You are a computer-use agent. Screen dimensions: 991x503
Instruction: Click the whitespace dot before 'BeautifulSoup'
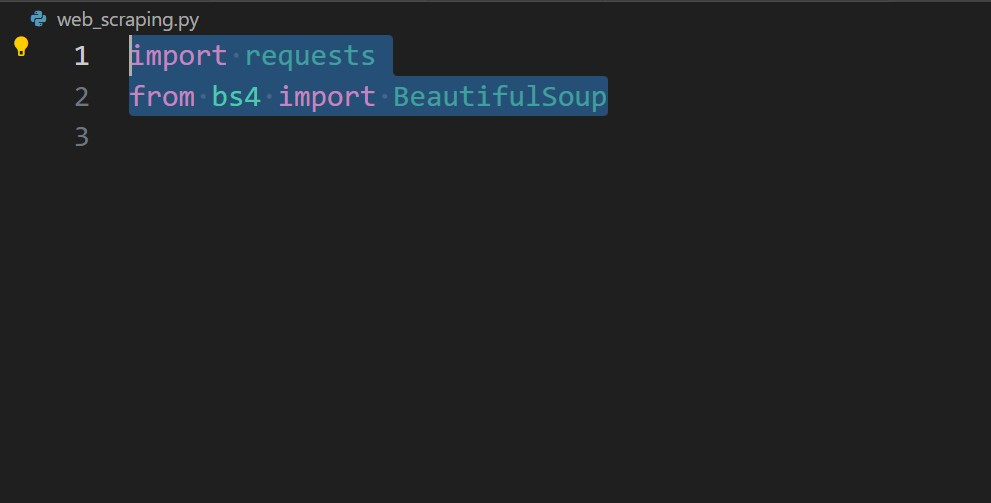384,97
